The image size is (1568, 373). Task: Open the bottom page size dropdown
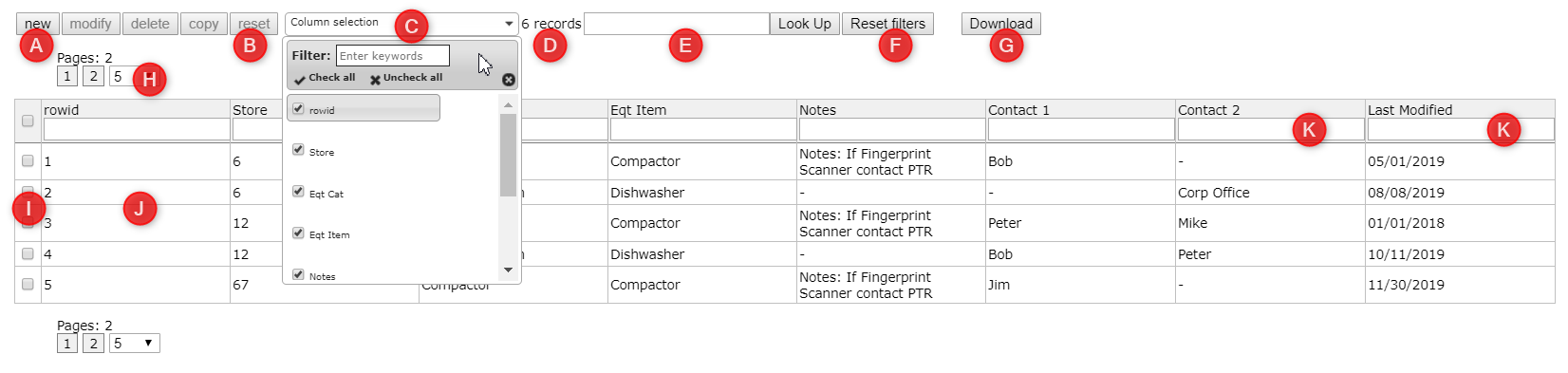click(x=134, y=344)
